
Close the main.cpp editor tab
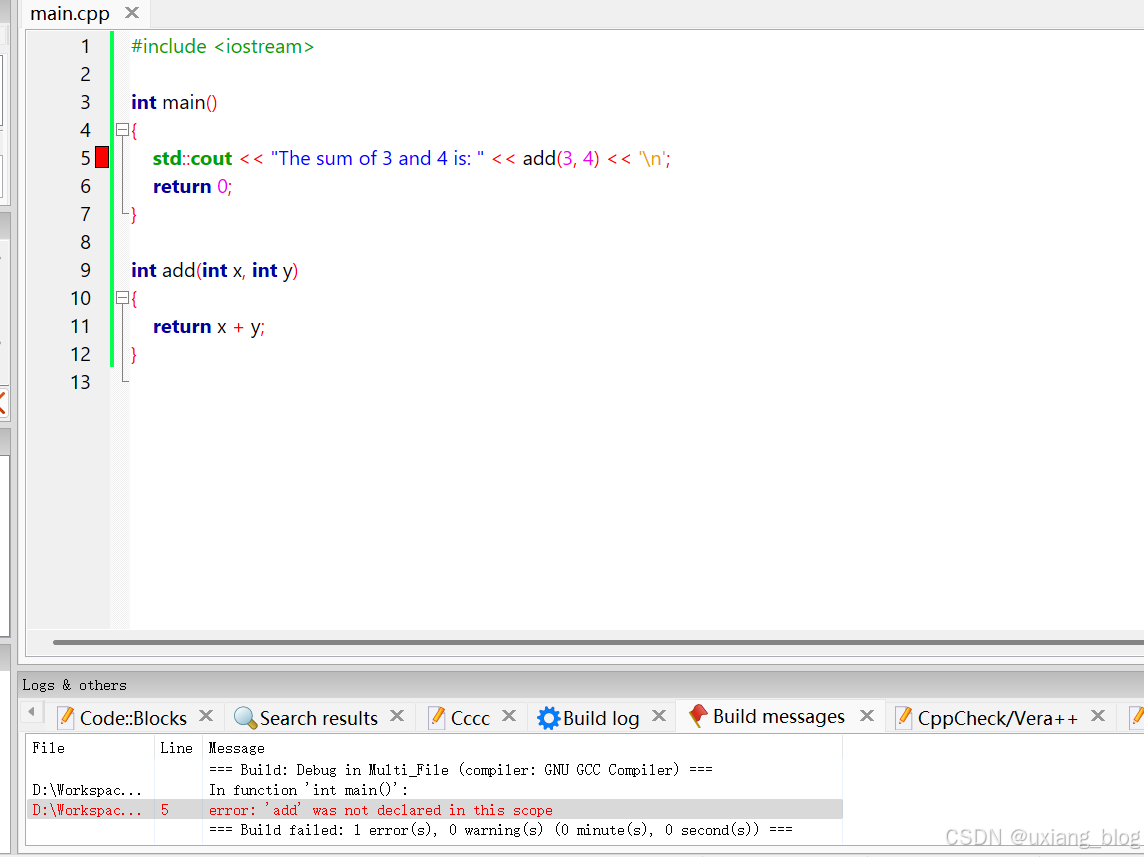(x=132, y=12)
